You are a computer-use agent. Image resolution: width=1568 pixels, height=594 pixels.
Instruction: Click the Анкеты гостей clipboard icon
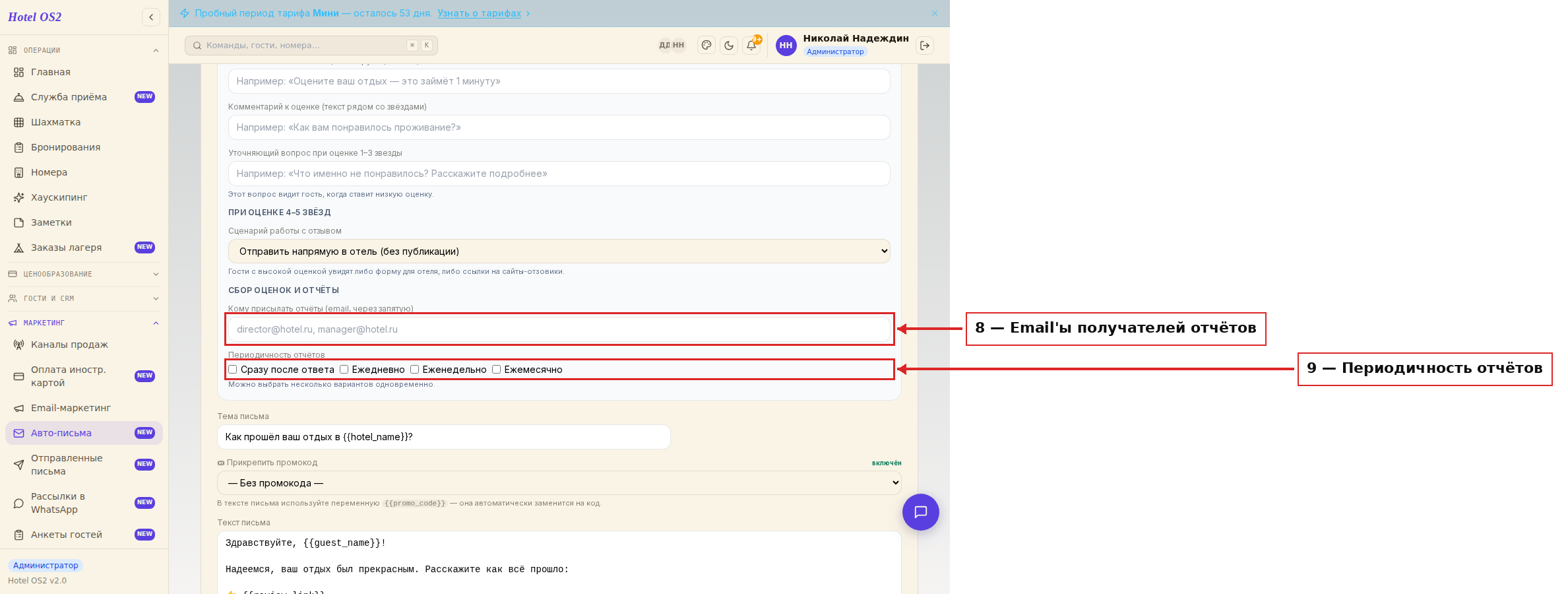18,535
